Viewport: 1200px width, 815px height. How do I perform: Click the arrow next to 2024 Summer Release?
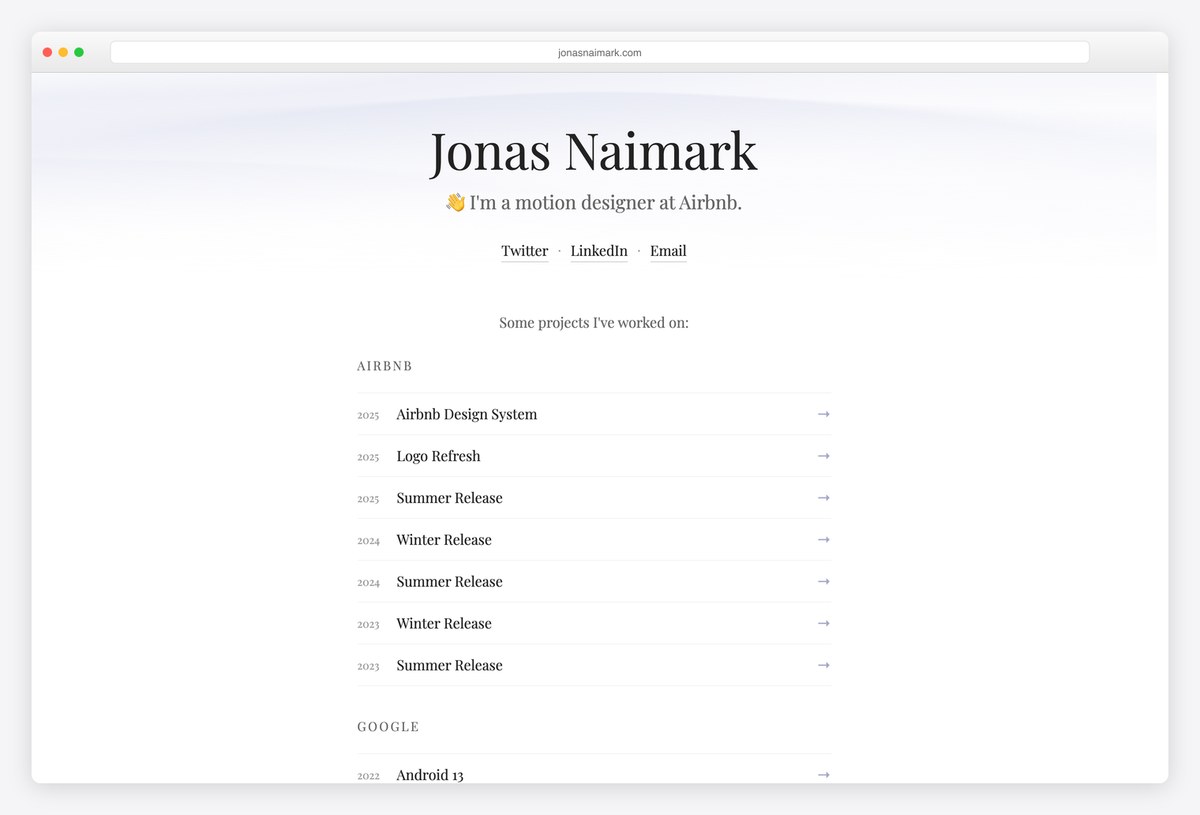tap(824, 582)
